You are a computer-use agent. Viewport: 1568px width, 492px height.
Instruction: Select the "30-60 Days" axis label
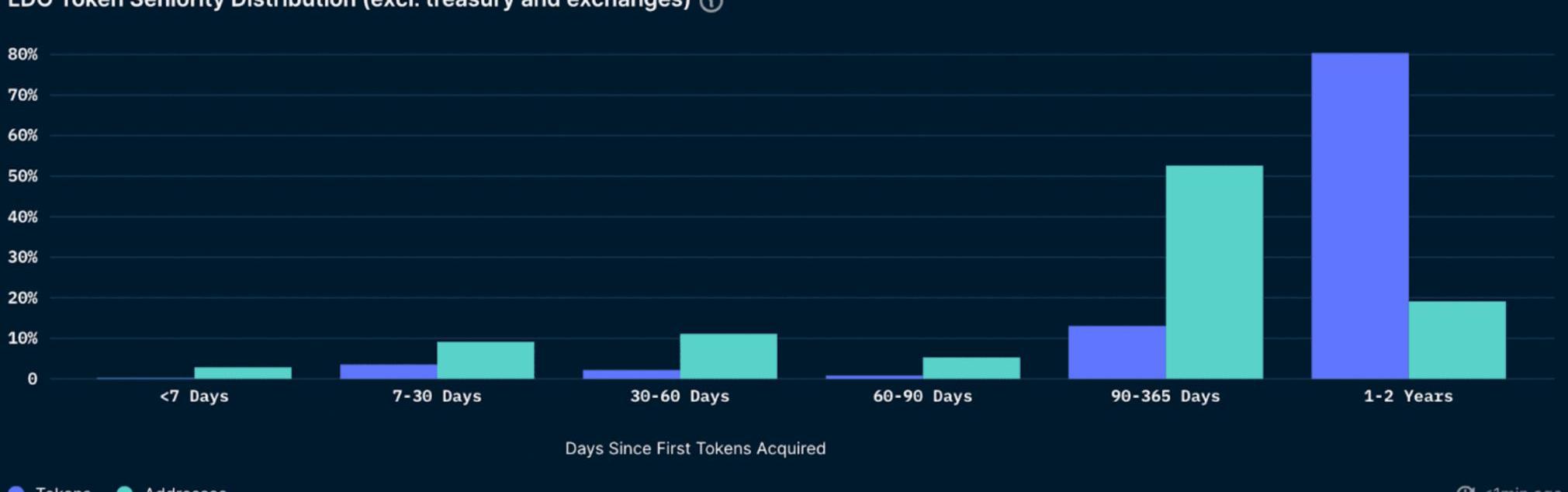(x=680, y=397)
